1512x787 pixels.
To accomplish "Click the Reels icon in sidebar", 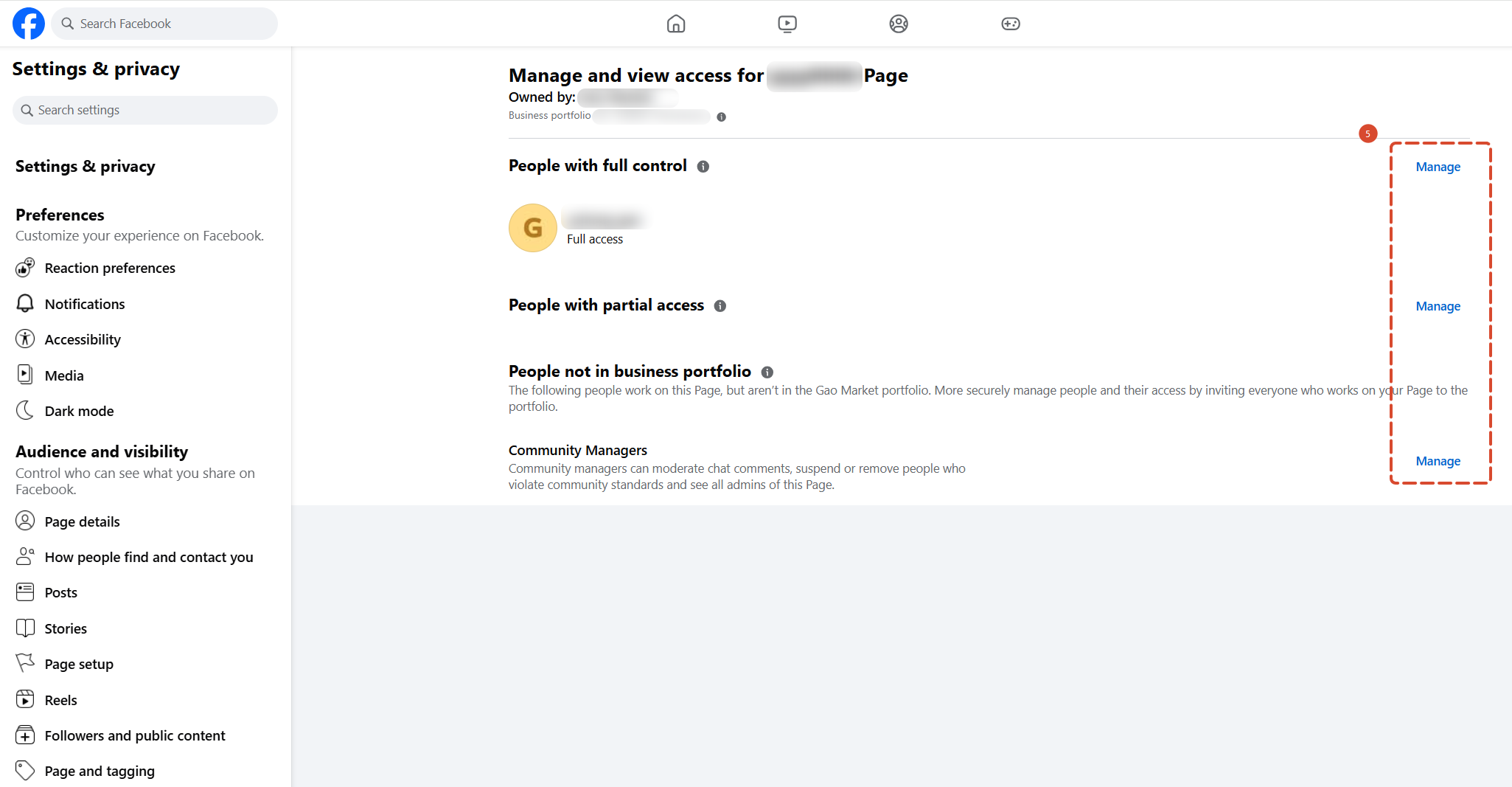I will (x=25, y=699).
